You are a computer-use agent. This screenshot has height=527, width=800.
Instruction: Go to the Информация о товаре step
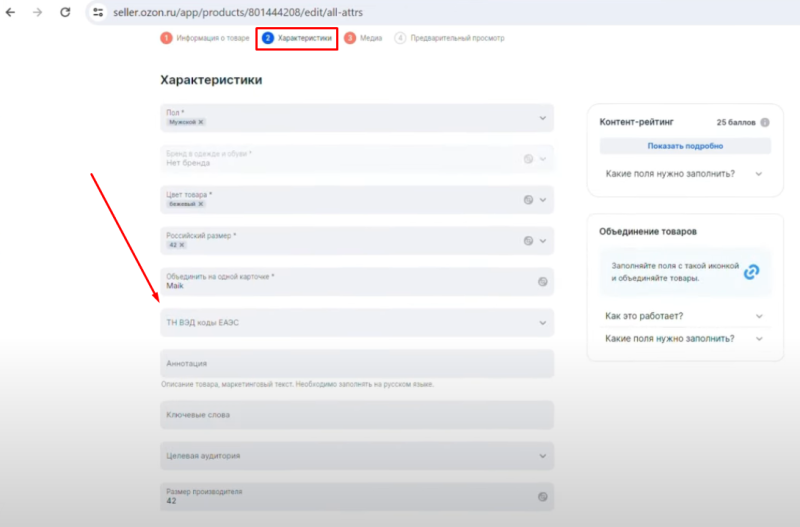click(x=205, y=38)
